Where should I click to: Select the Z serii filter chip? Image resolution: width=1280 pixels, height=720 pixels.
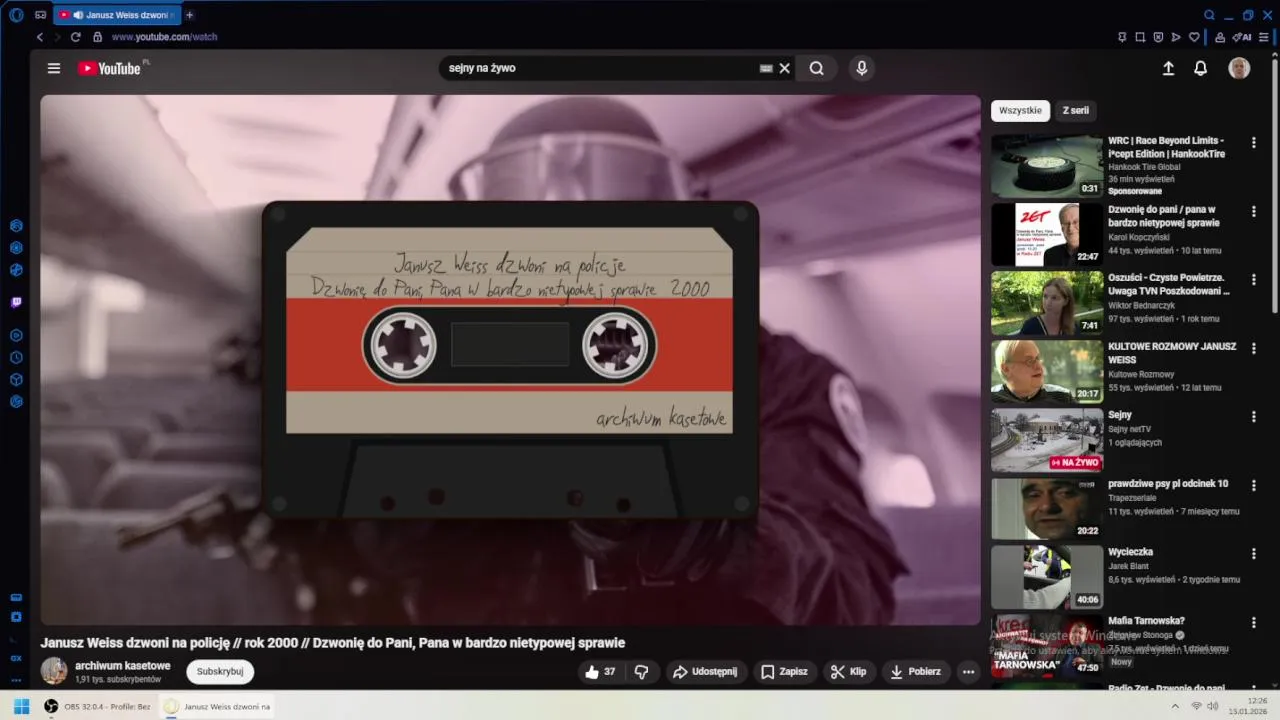pos(1076,110)
